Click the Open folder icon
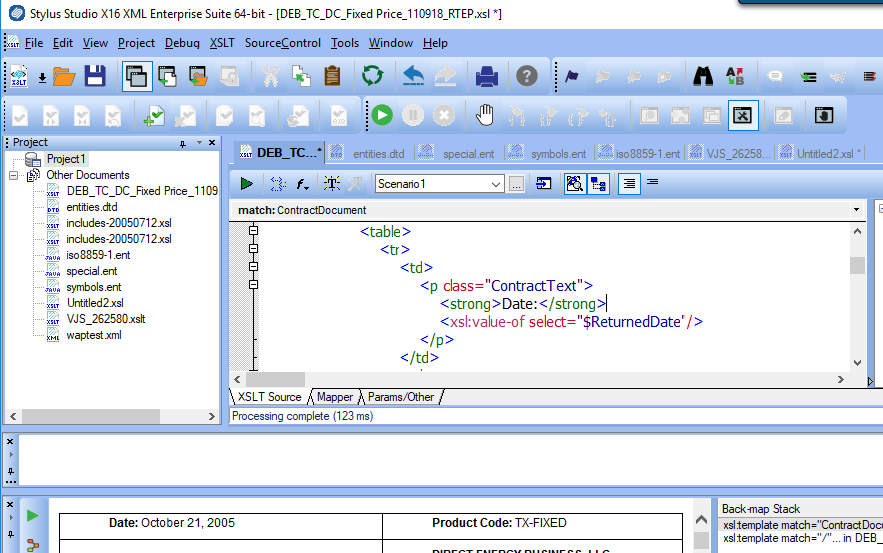The width and height of the screenshot is (883, 553). tap(65, 77)
